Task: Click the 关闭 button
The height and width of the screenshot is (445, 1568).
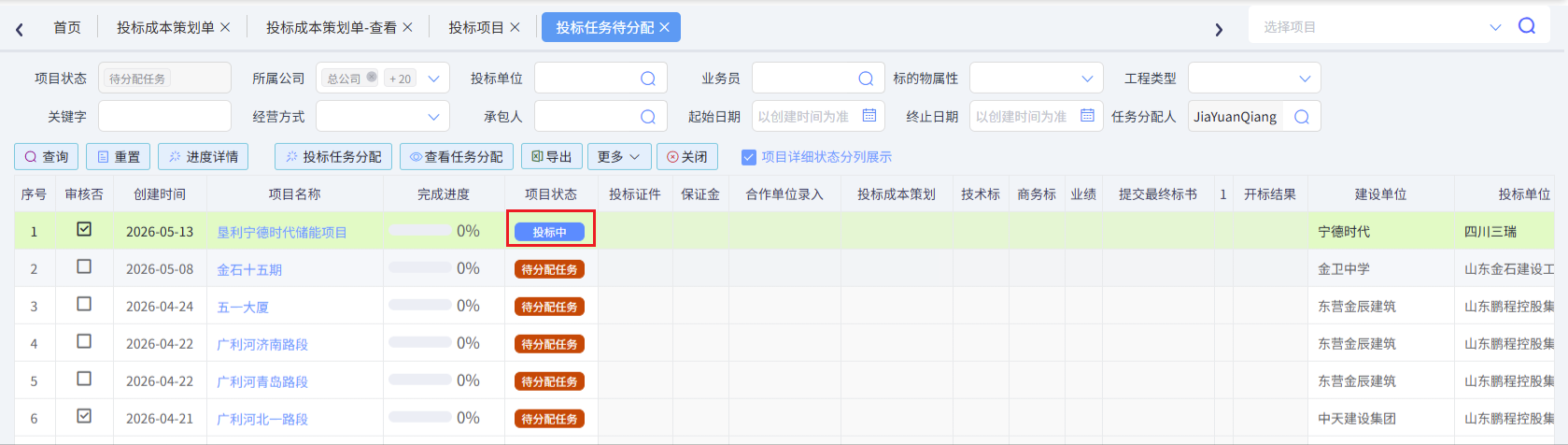Action: coord(687,157)
